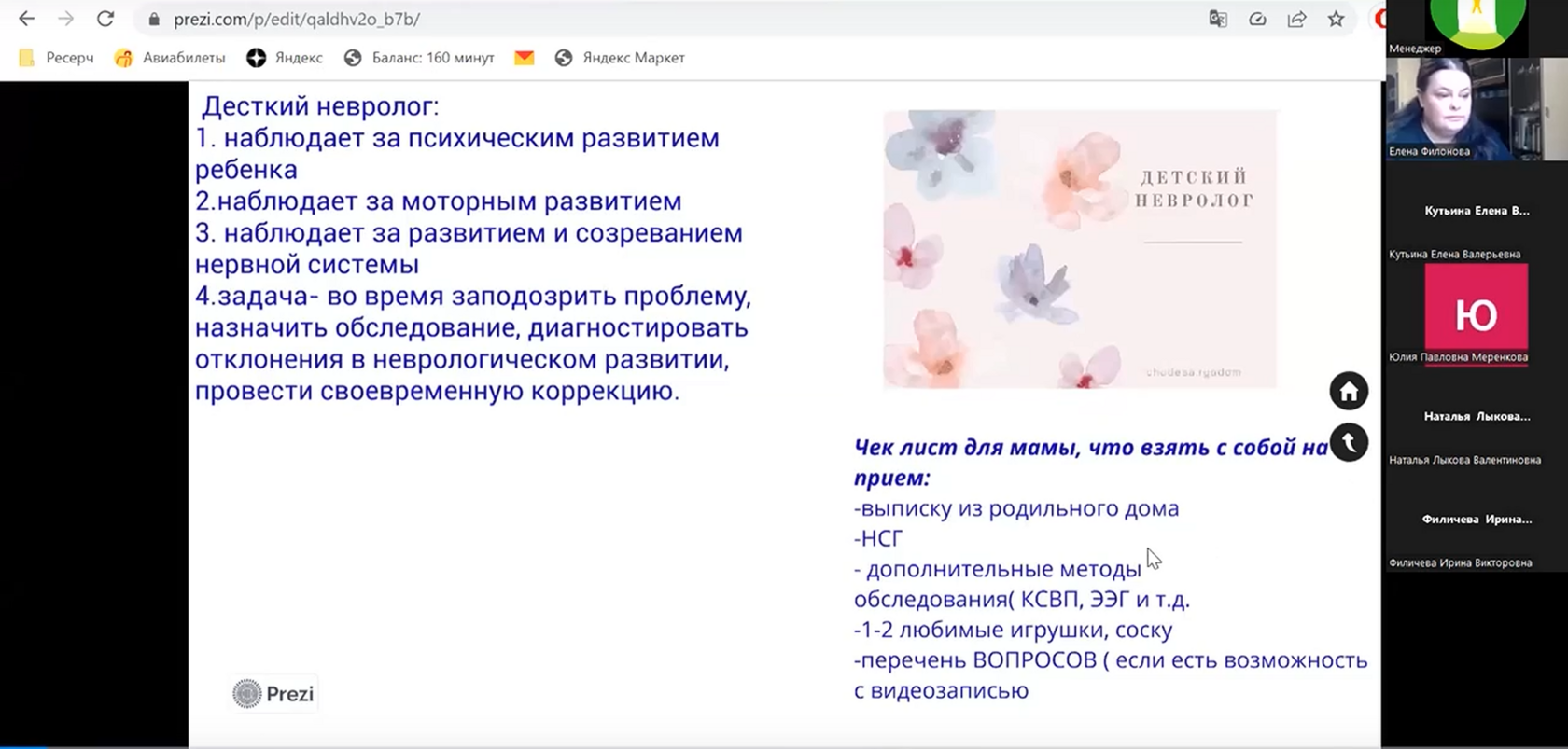This screenshot has height=749, width=1568.
Task: Open the Авиабилеты bookmark
Action: tap(170, 58)
